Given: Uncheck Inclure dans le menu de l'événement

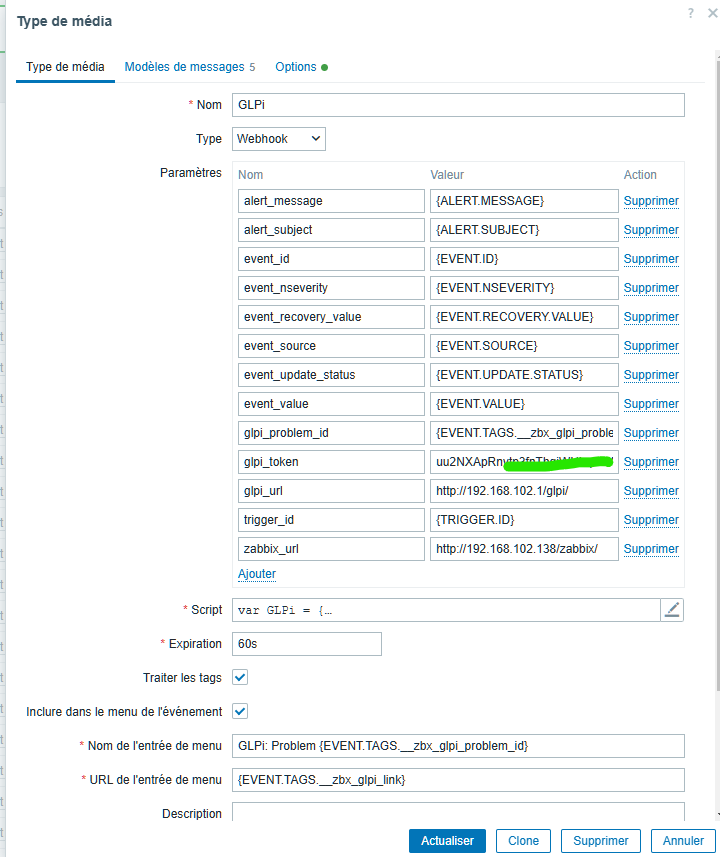Looking at the screenshot, I should (240, 711).
